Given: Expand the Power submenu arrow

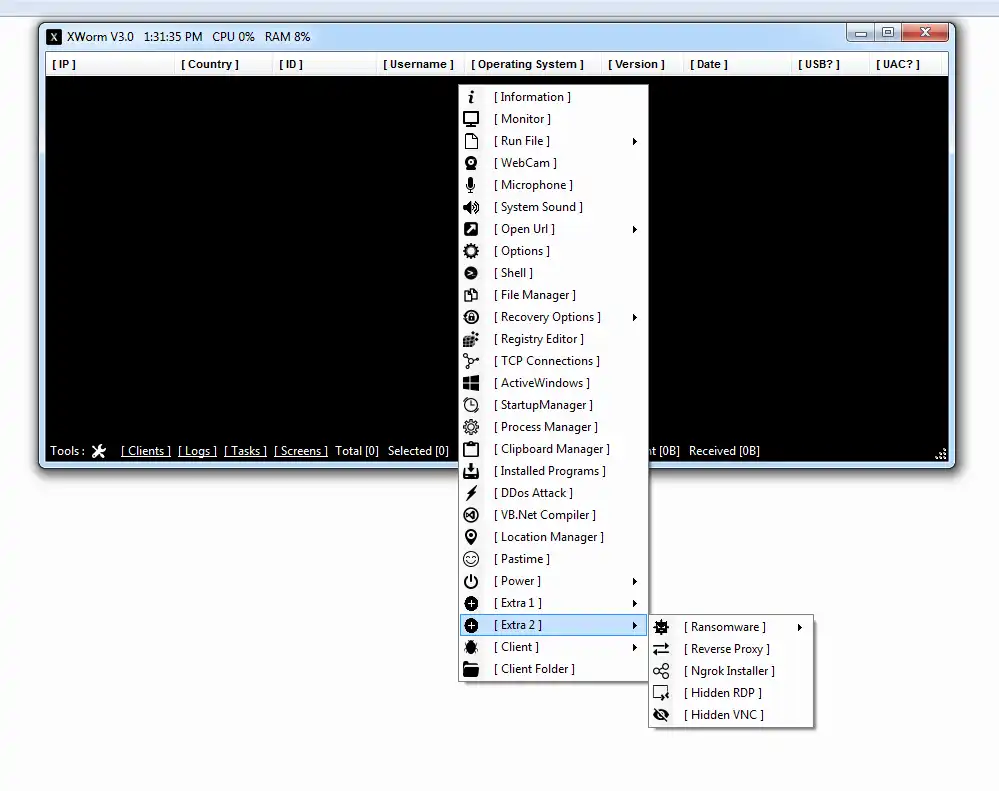Looking at the screenshot, I should (x=633, y=581).
